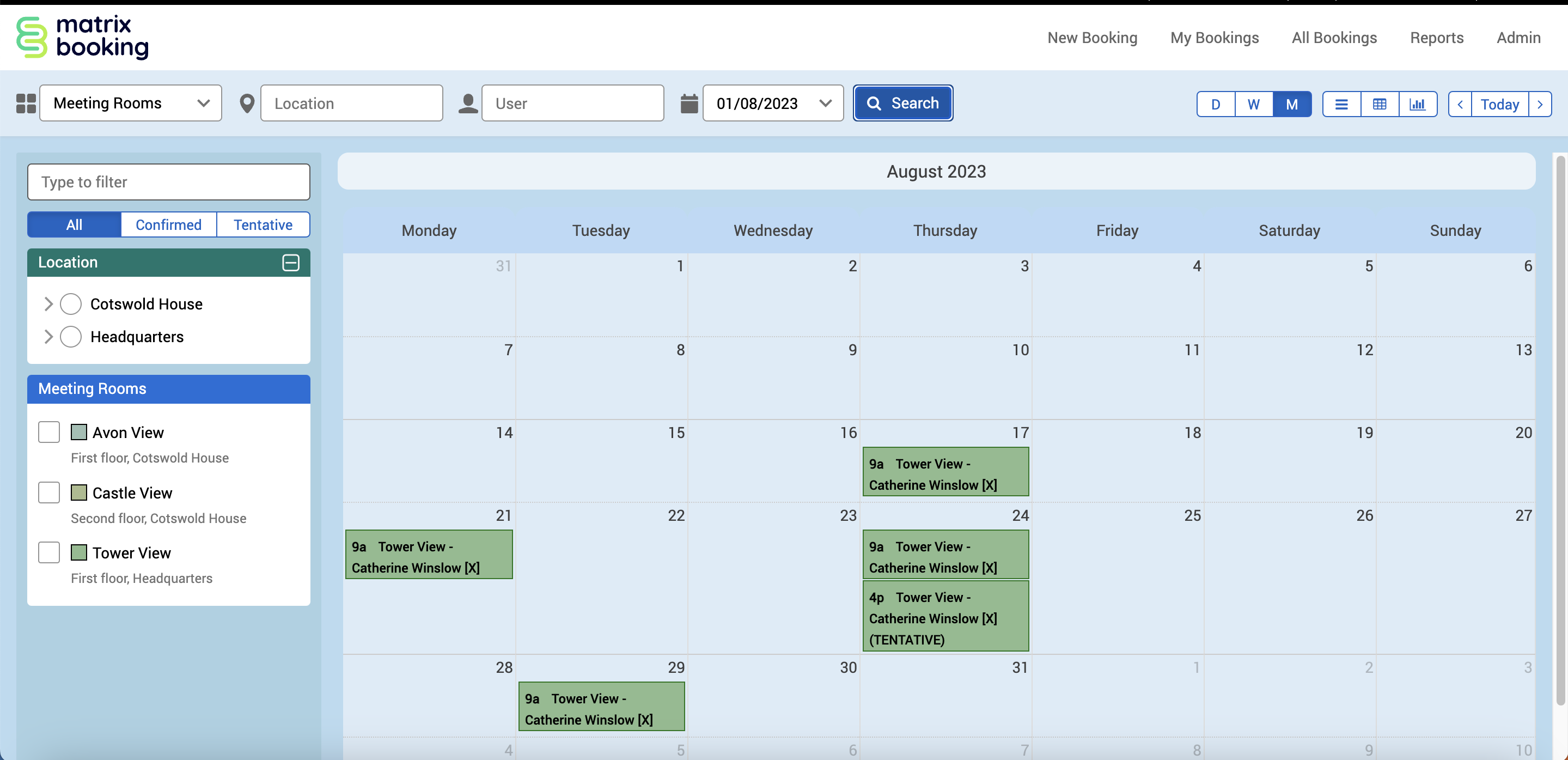Open the All Bookings menu
Screen dimensions: 1568x760
(1334, 38)
